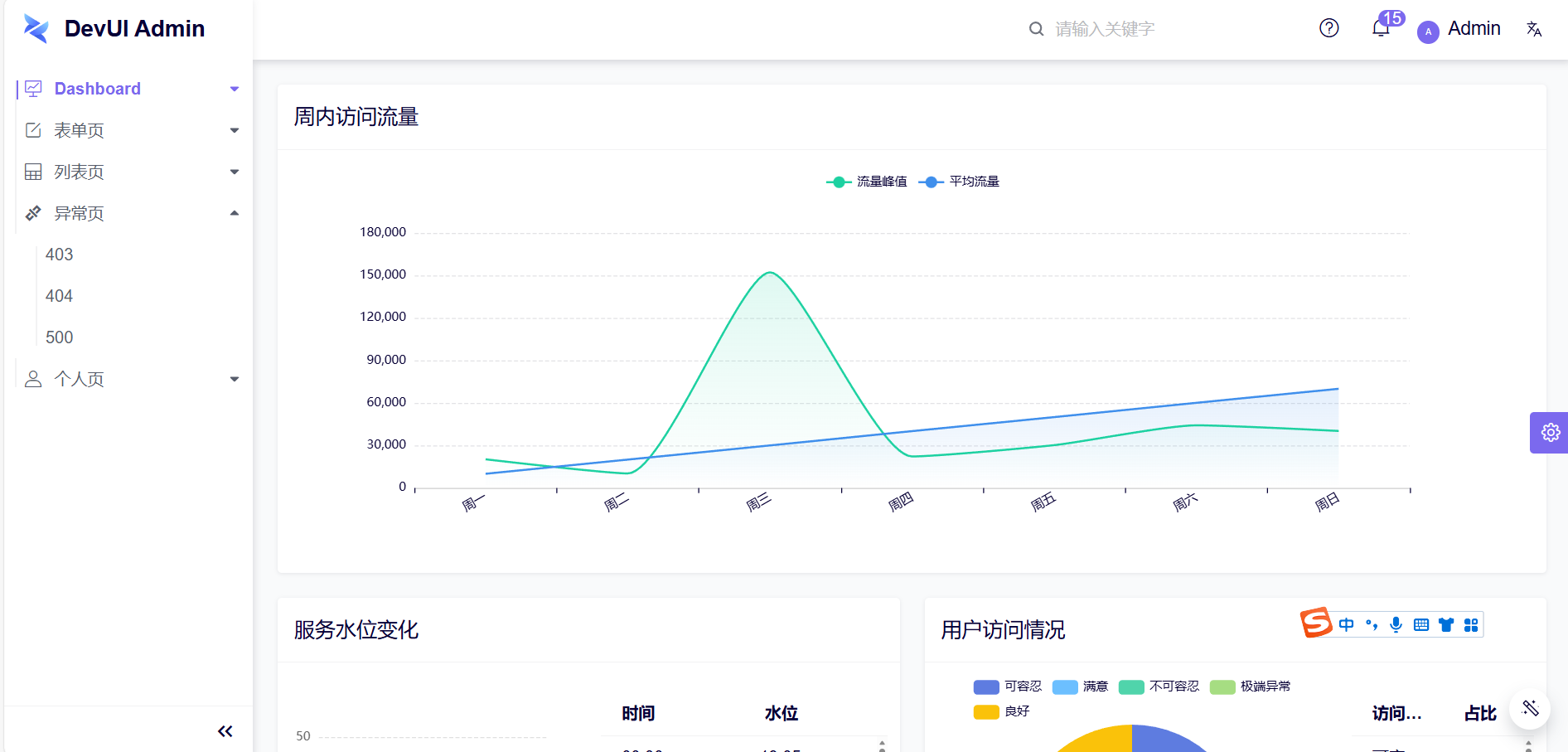Image resolution: width=1568 pixels, height=752 pixels.
Task: Expand the 个人页 menu arrow
Action: (235, 379)
